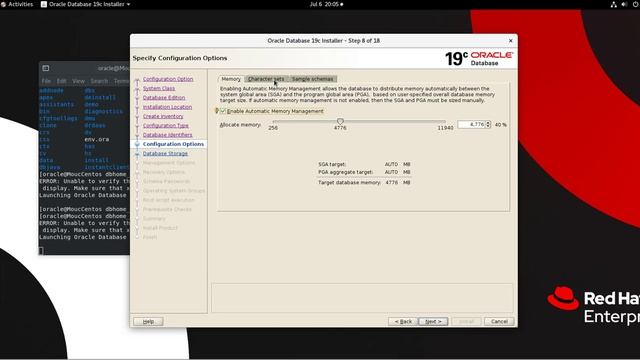640x360 pixels.
Task: Go to Create Inventory step
Action: click(x=163, y=117)
